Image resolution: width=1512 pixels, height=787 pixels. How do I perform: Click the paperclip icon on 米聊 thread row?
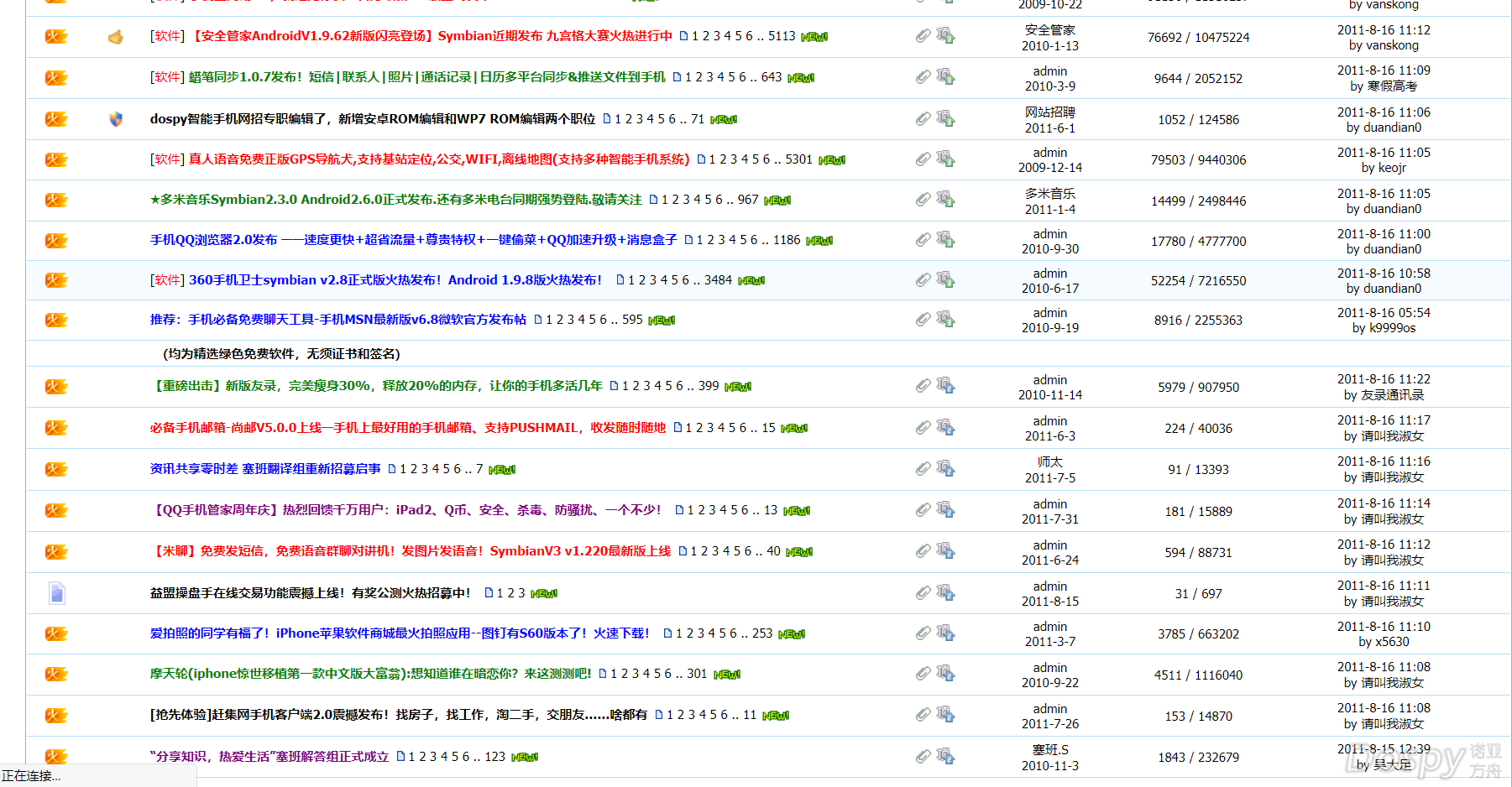coord(923,551)
